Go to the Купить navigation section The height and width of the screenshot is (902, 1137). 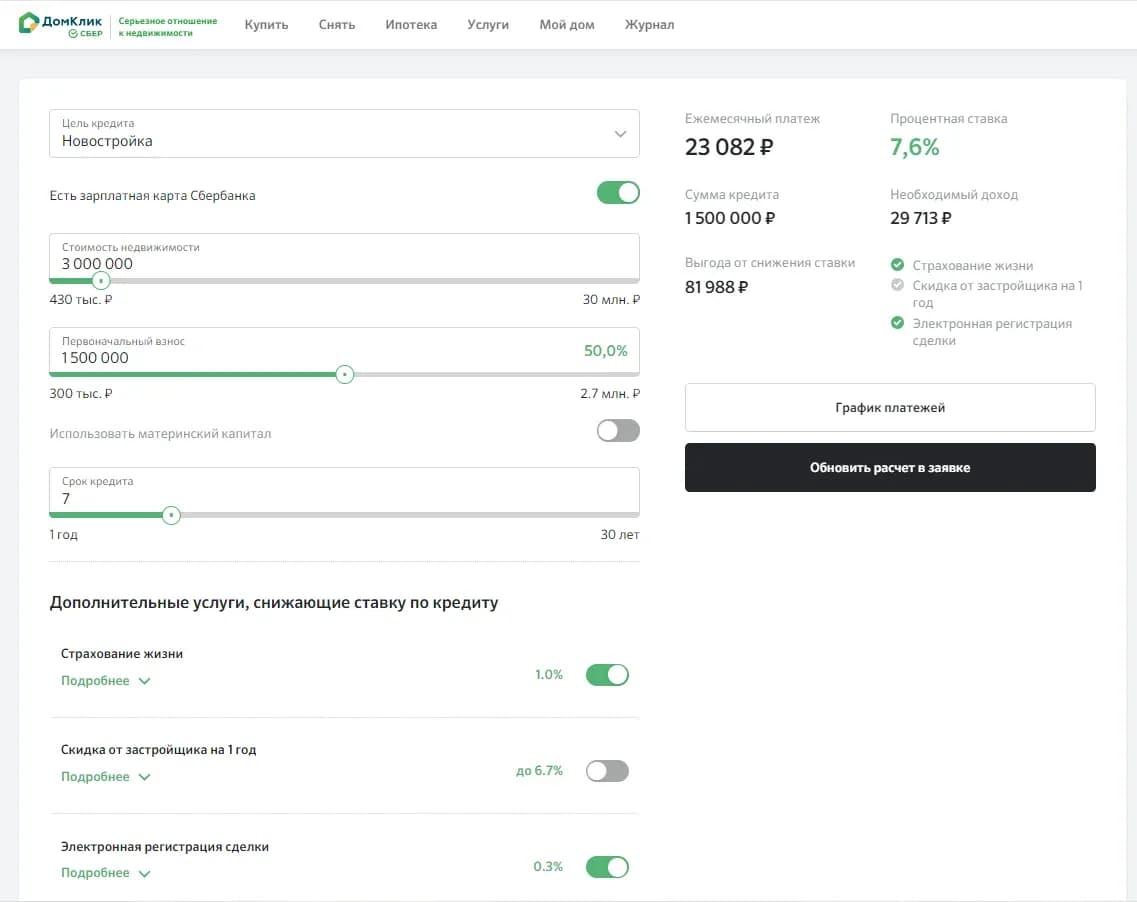266,25
